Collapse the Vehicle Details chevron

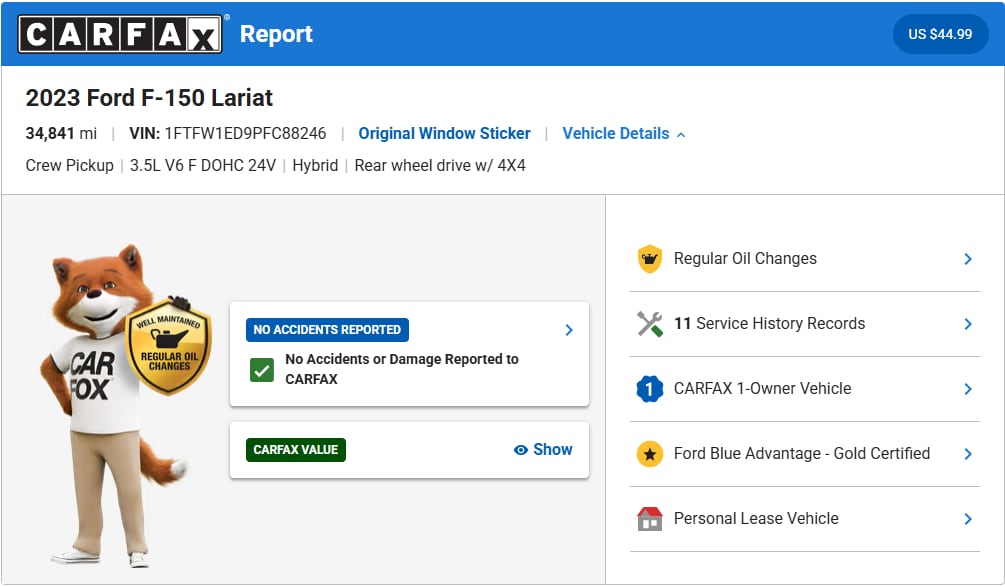pyautogui.click(x=681, y=135)
